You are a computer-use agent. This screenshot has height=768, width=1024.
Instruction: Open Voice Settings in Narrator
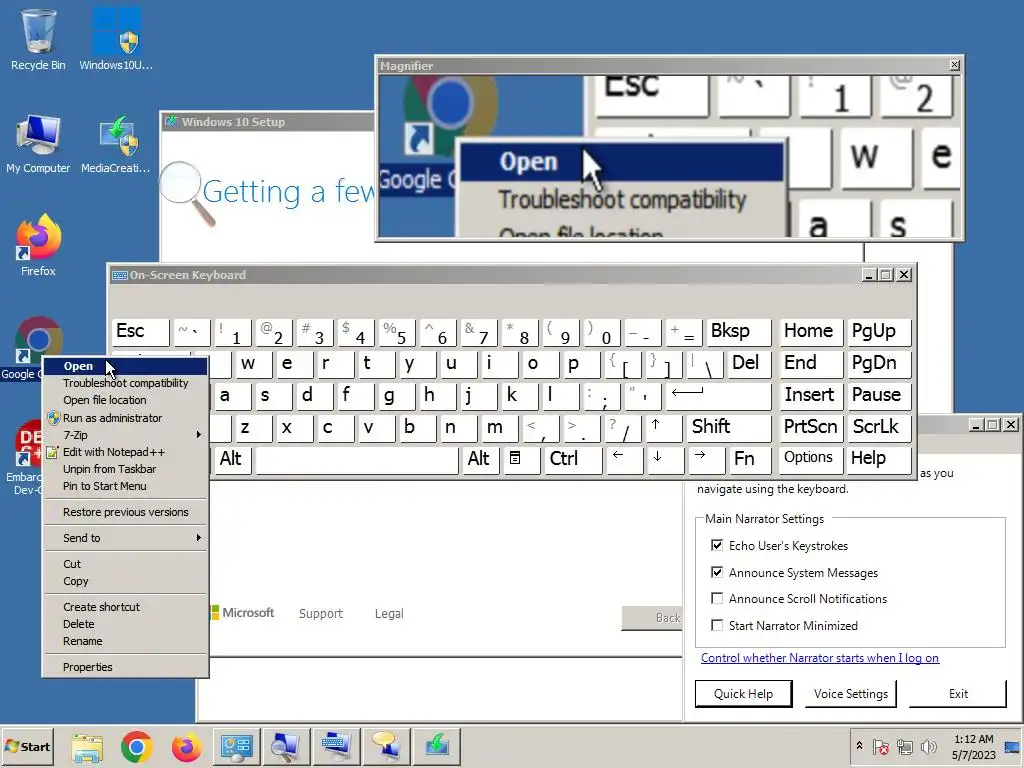pyautogui.click(x=850, y=694)
